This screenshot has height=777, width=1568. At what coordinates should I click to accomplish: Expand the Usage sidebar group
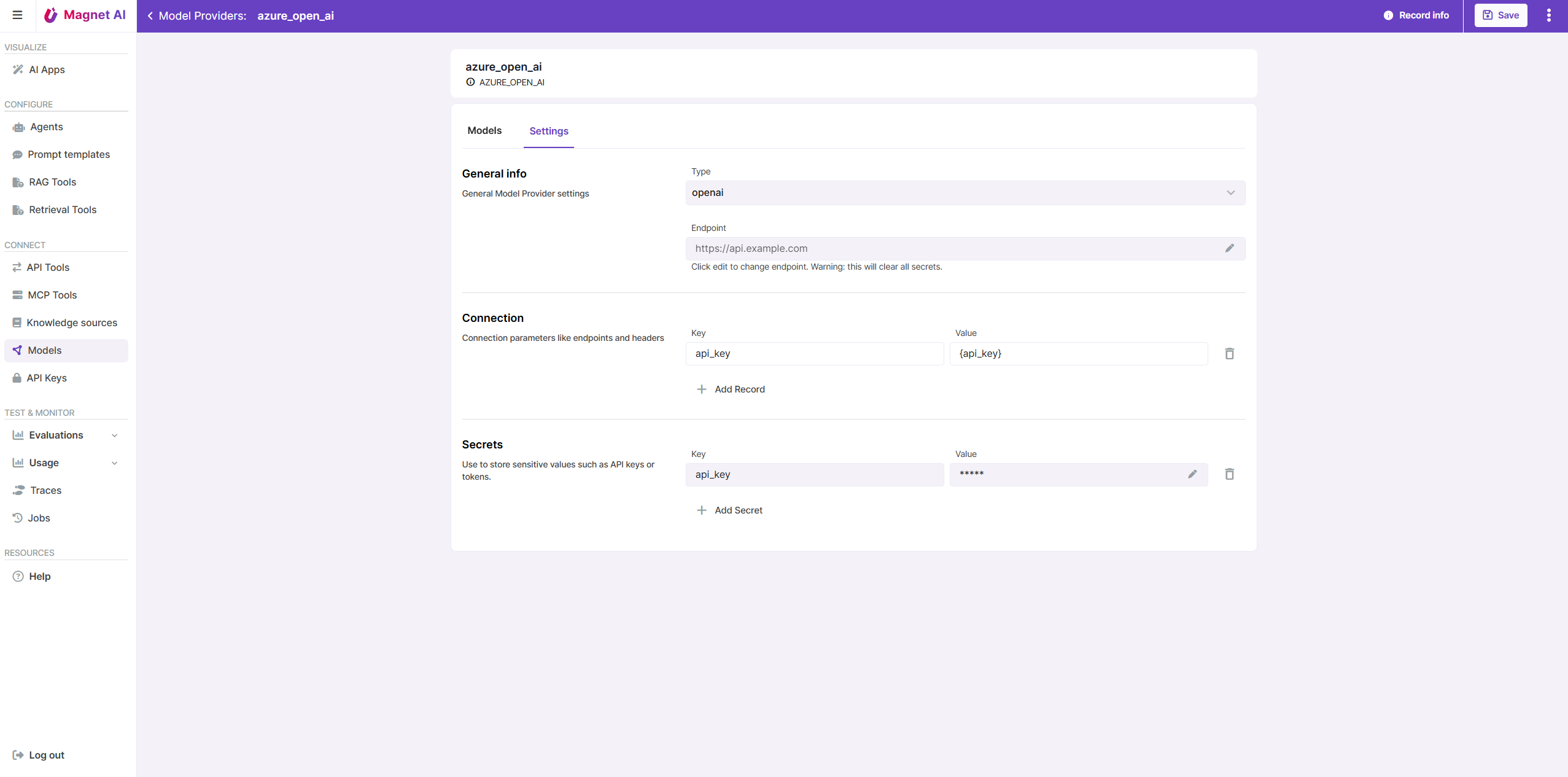(x=114, y=463)
